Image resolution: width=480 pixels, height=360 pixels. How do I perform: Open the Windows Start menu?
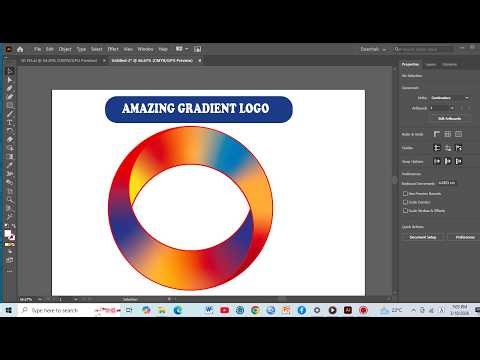9,310
